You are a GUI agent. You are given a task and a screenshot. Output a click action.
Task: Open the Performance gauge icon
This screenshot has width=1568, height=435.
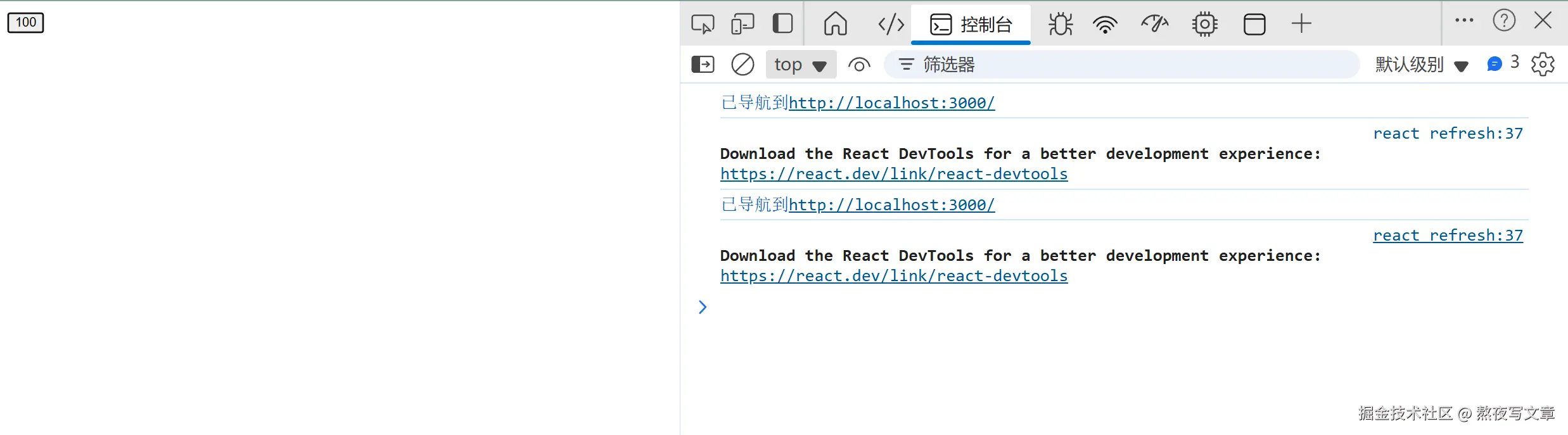1155,24
